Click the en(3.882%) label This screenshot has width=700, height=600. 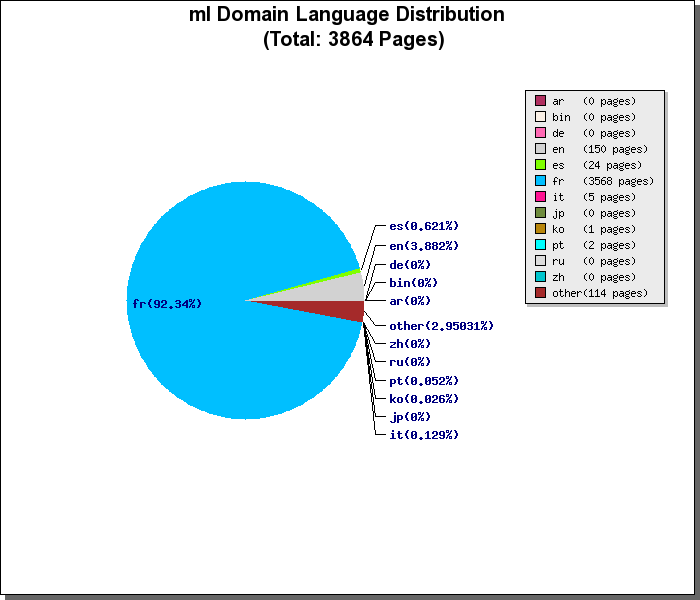click(424, 246)
